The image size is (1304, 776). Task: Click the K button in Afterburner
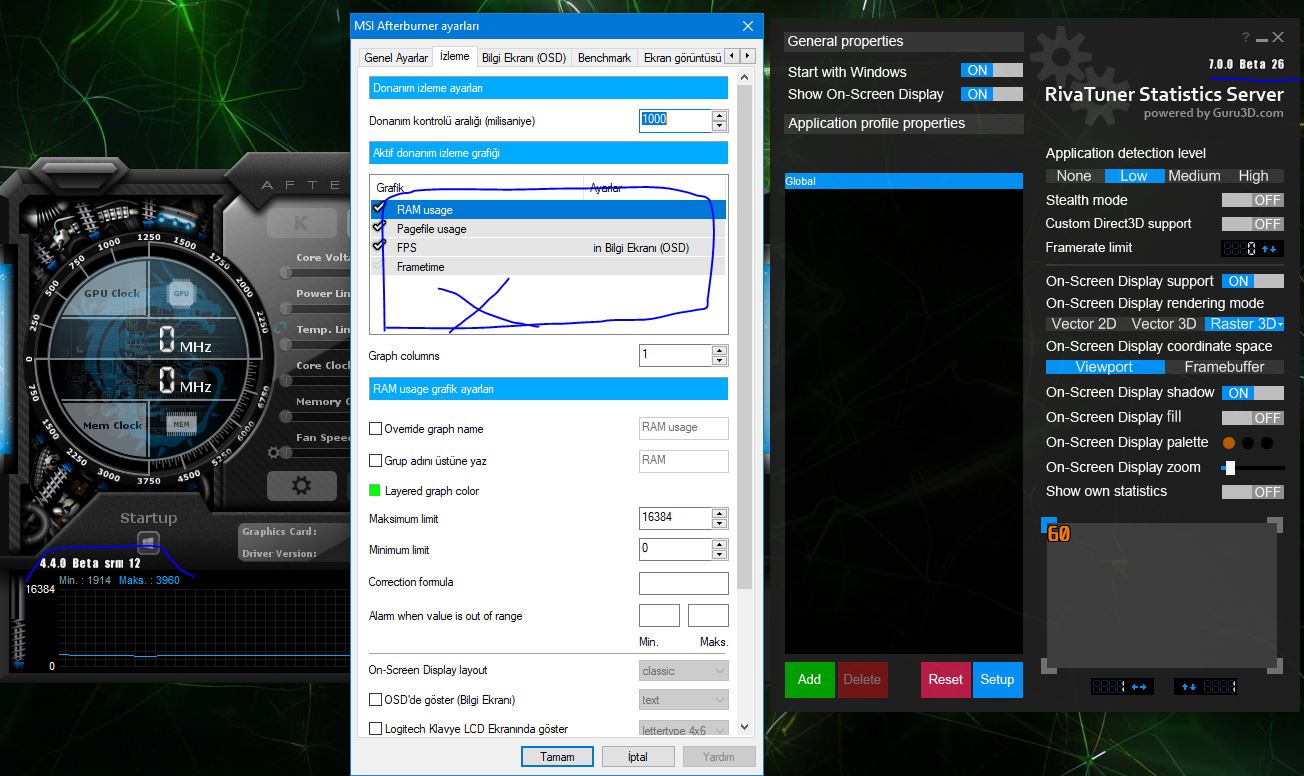301,223
